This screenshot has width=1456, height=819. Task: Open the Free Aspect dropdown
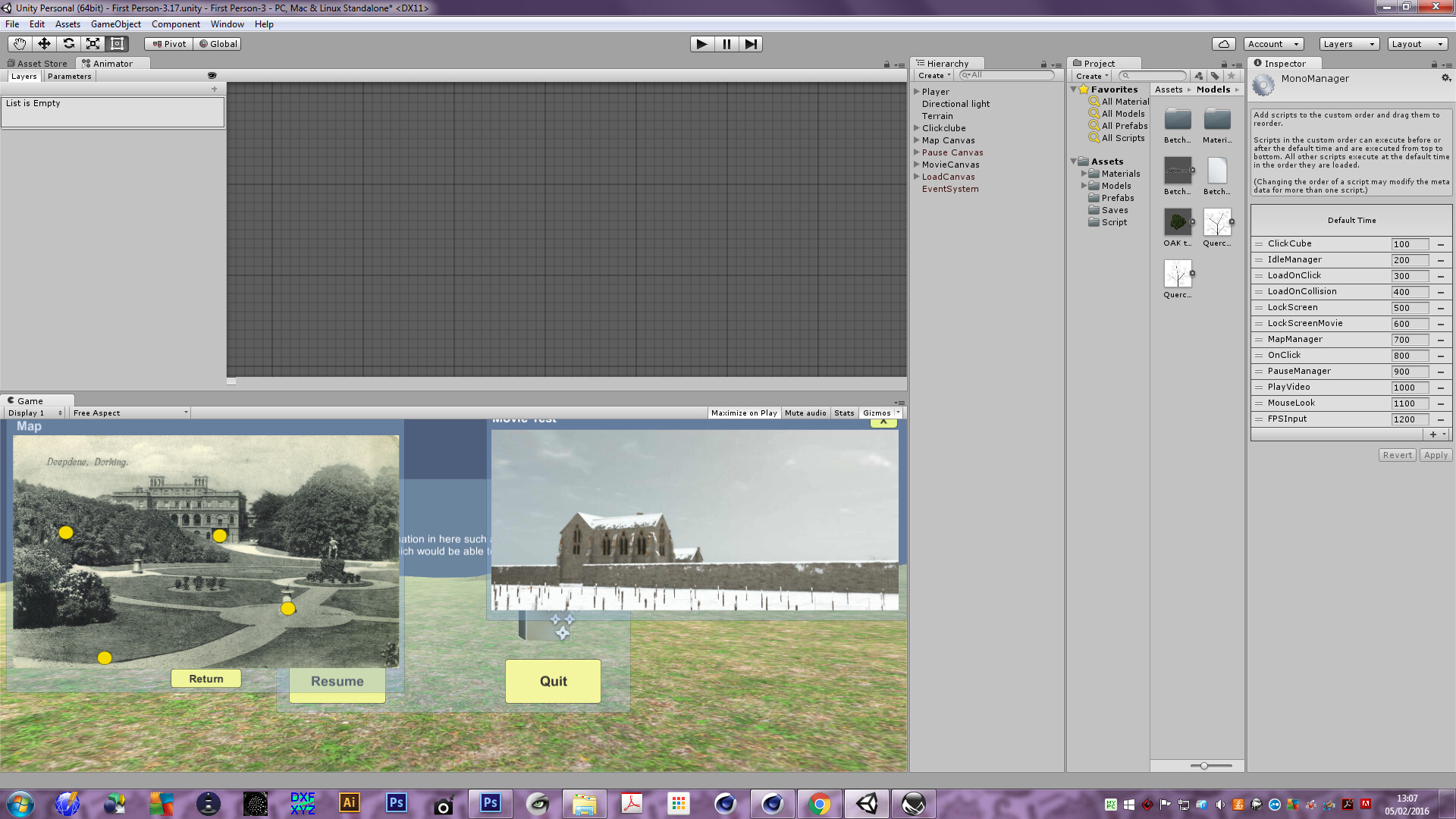129,413
